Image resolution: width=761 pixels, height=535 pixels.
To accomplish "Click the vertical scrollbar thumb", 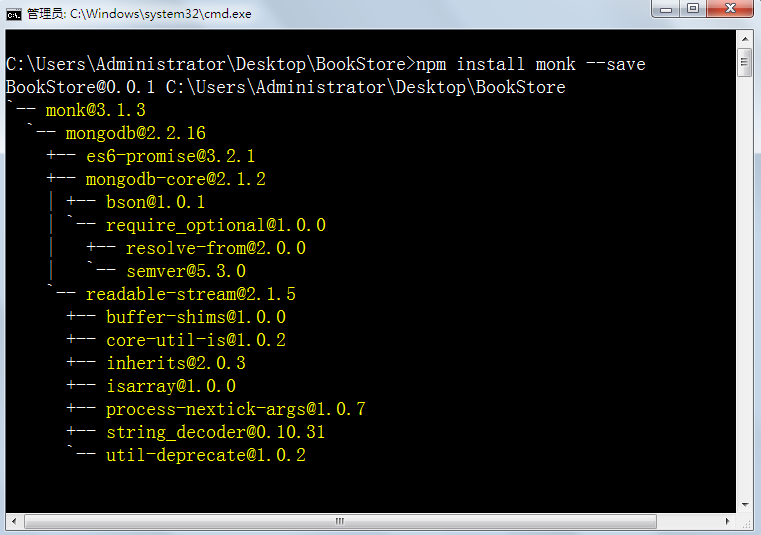I will coord(745,62).
